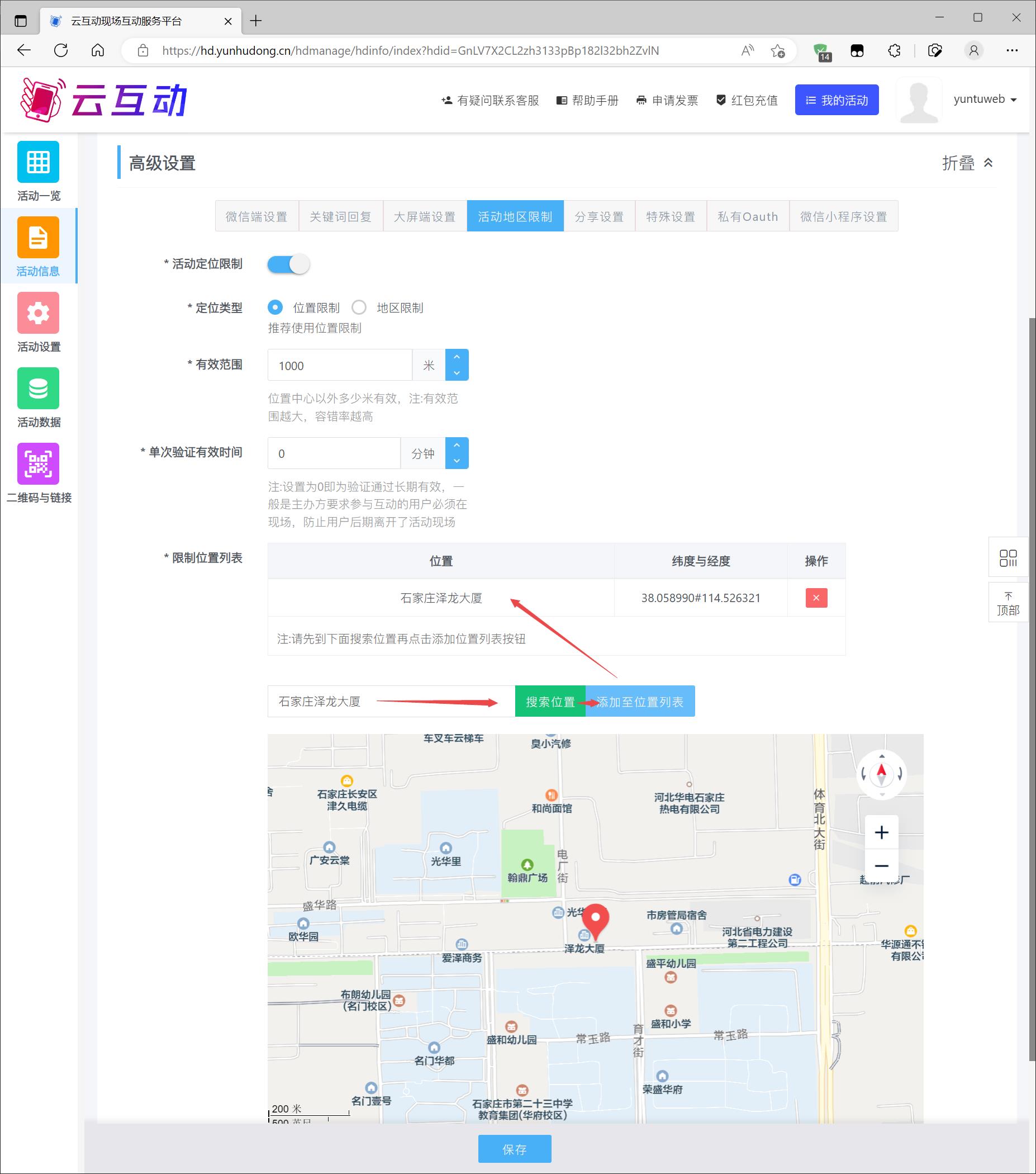Collapse 高级设置 section via 折叠

pos(967,163)
